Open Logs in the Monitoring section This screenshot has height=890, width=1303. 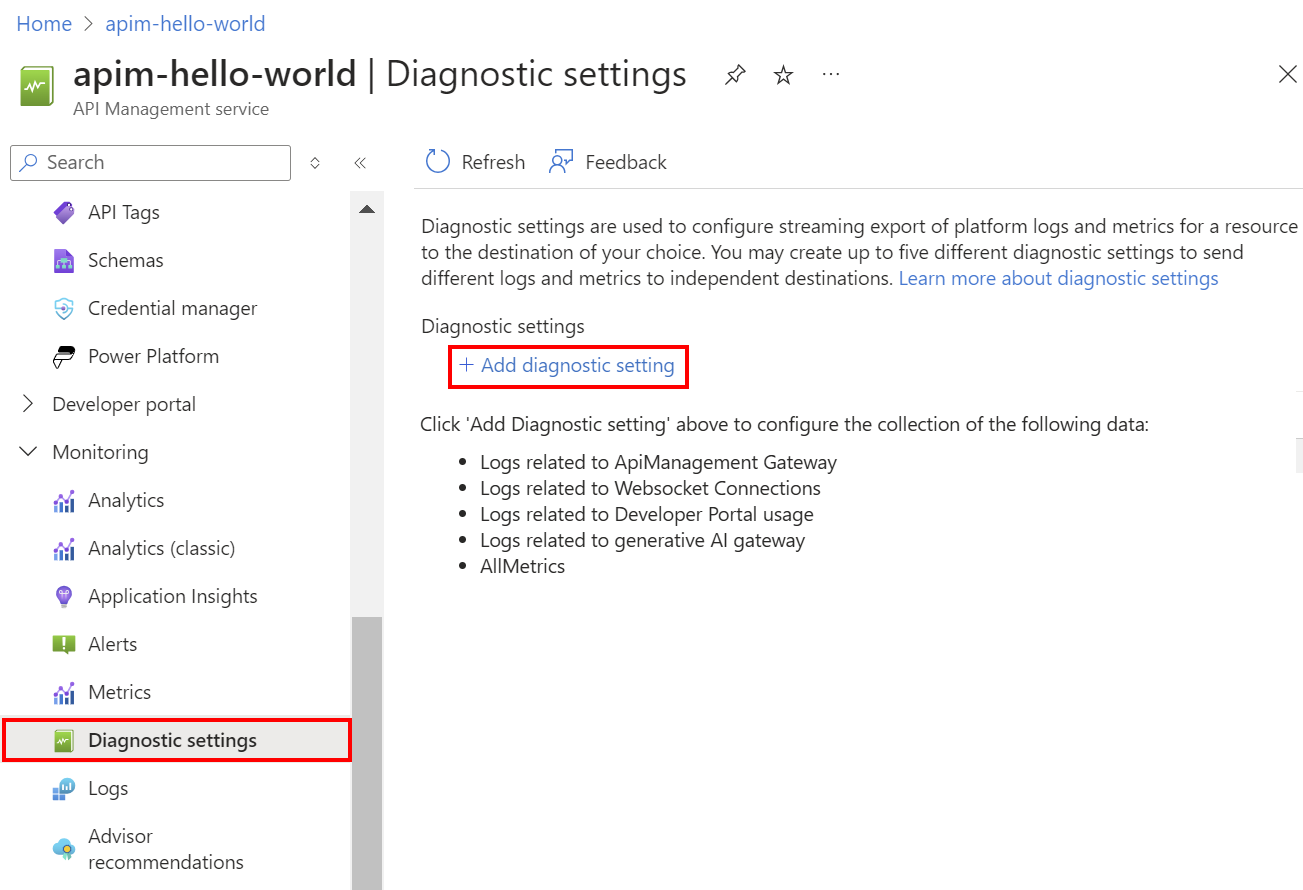109,788
